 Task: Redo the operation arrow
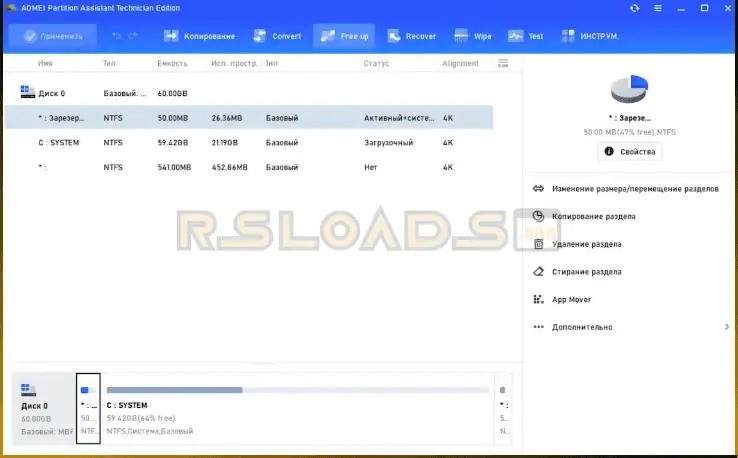[133, 36]
